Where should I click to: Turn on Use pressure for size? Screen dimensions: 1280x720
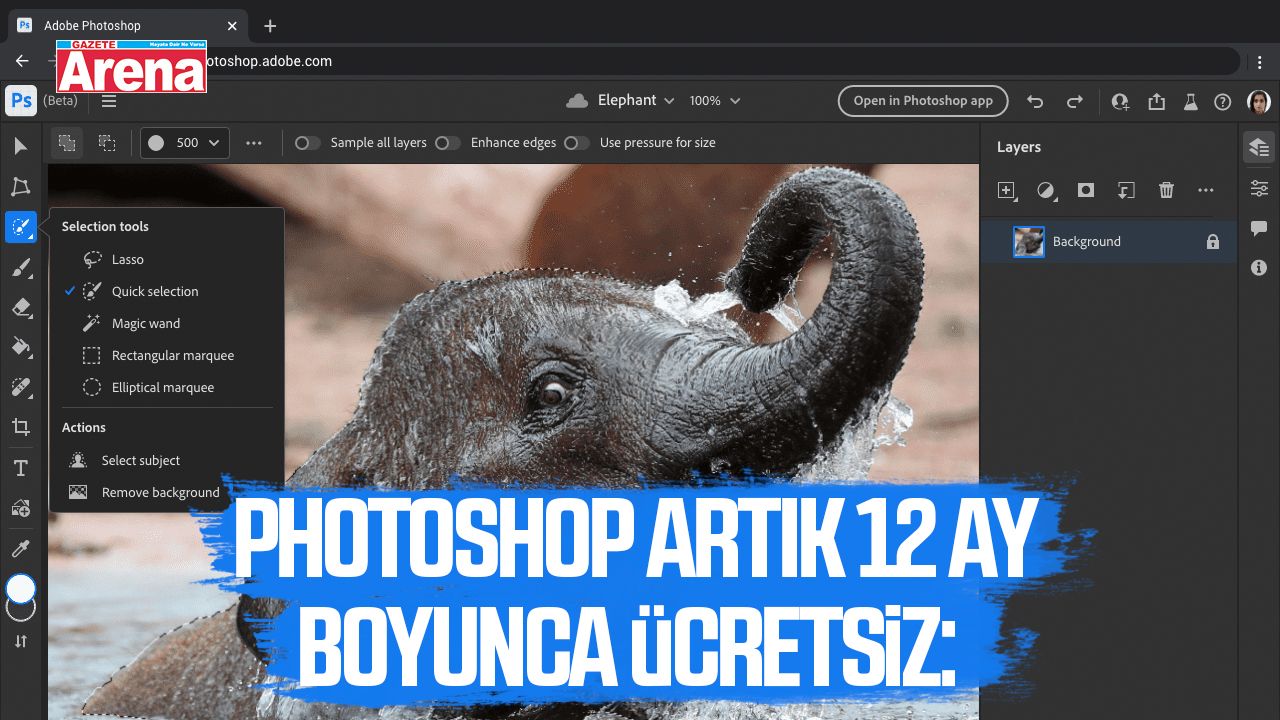[x=577, y=143]
